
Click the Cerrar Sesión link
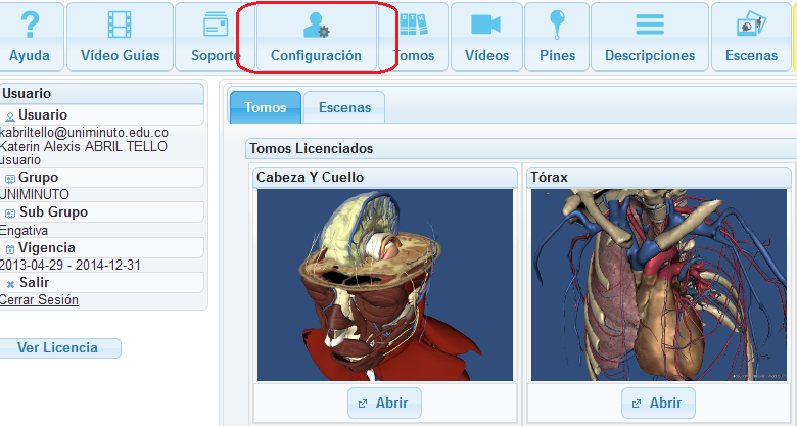(39, 299)
